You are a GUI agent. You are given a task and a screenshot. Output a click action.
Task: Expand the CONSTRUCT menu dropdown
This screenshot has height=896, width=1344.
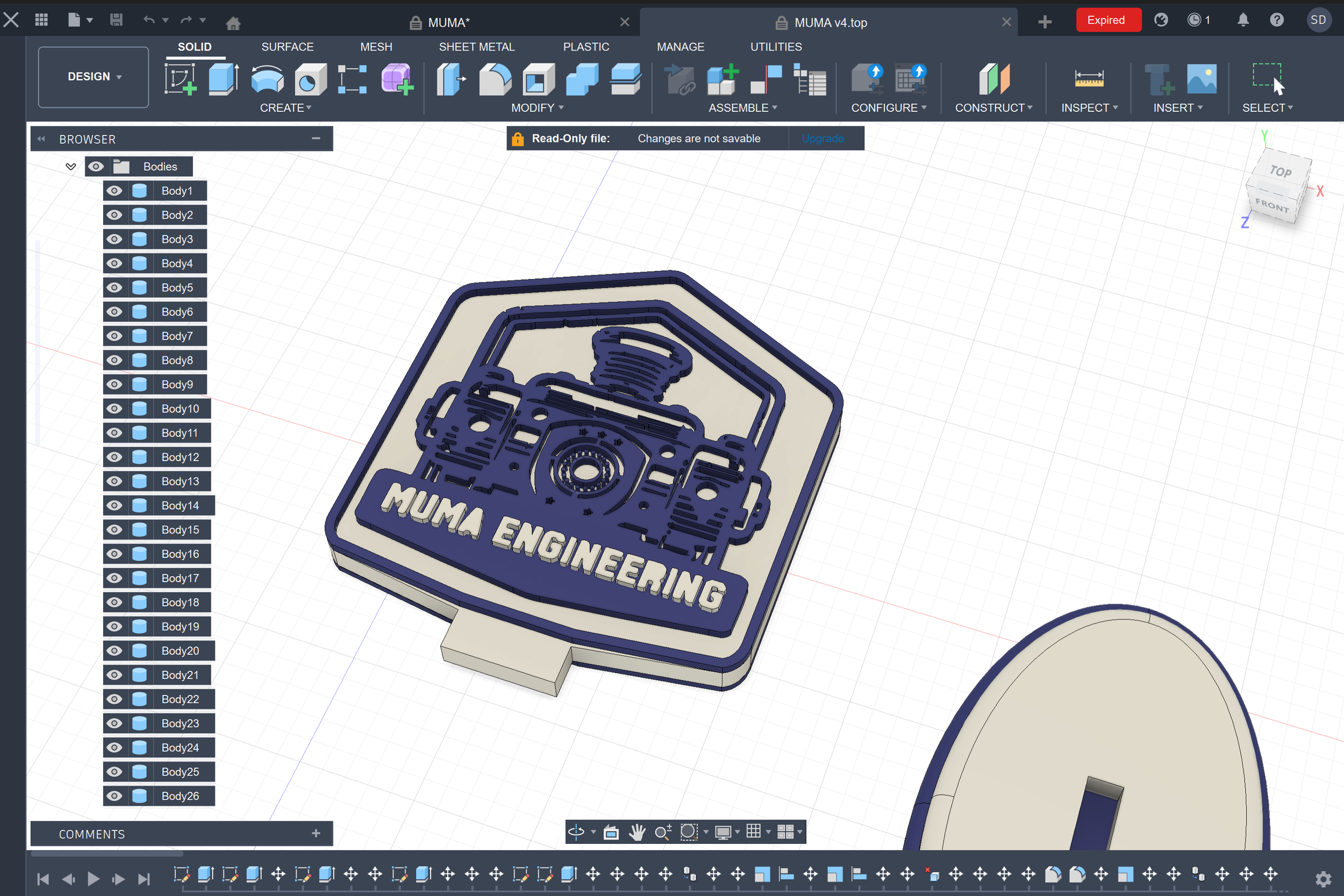[993, 107]
